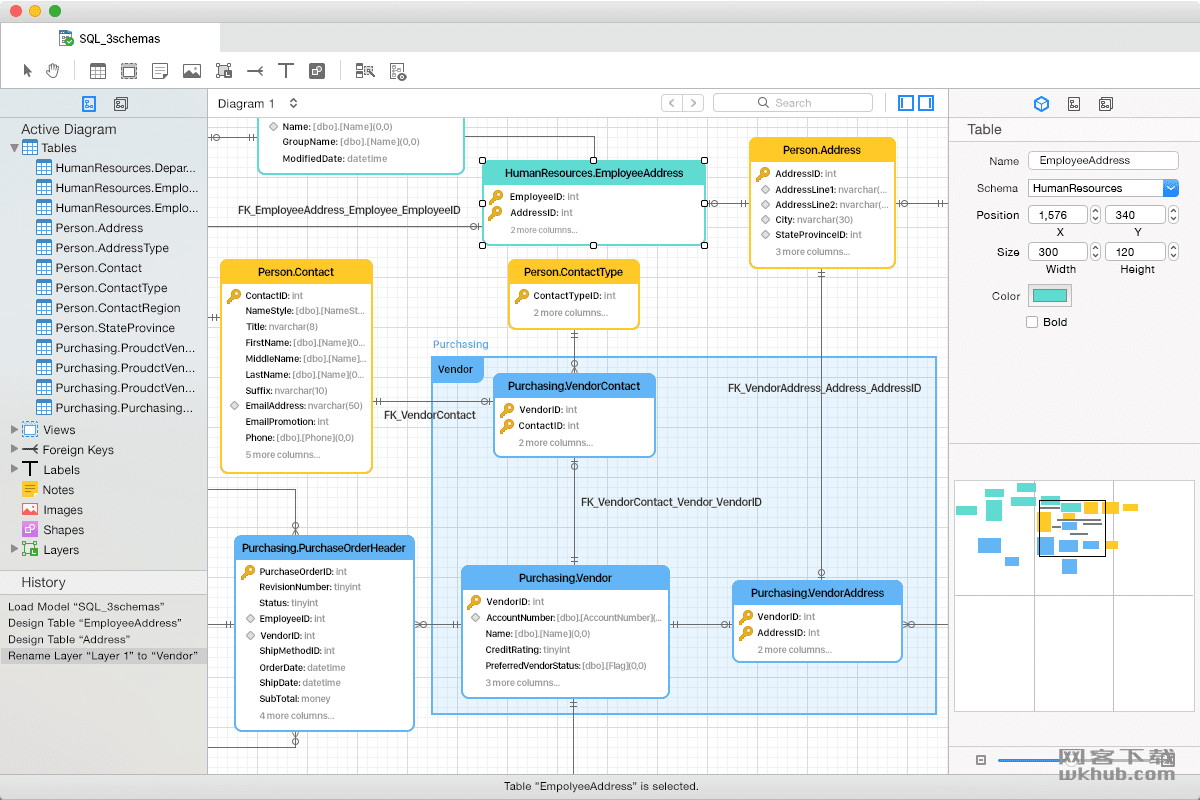Open the teal Color swatch picker

1050,296
